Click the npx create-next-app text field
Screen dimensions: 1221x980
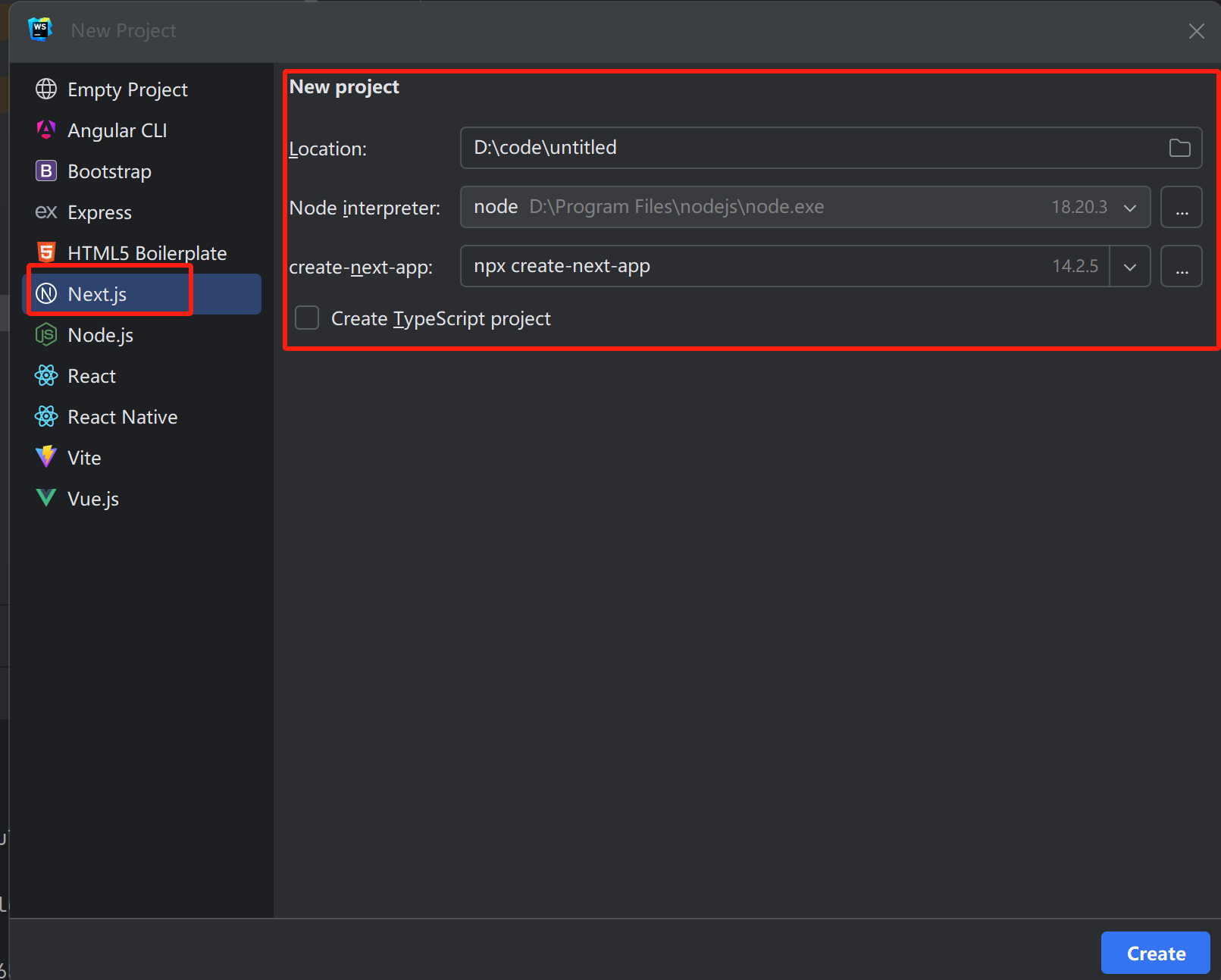tap(784, 266)
